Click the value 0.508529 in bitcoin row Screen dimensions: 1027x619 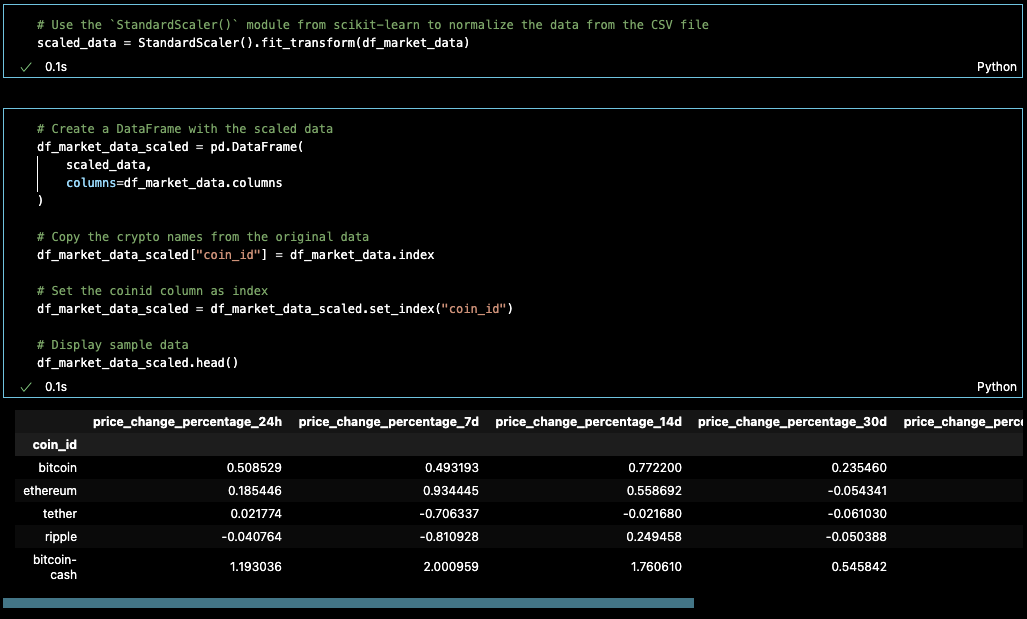click(253, 467)
